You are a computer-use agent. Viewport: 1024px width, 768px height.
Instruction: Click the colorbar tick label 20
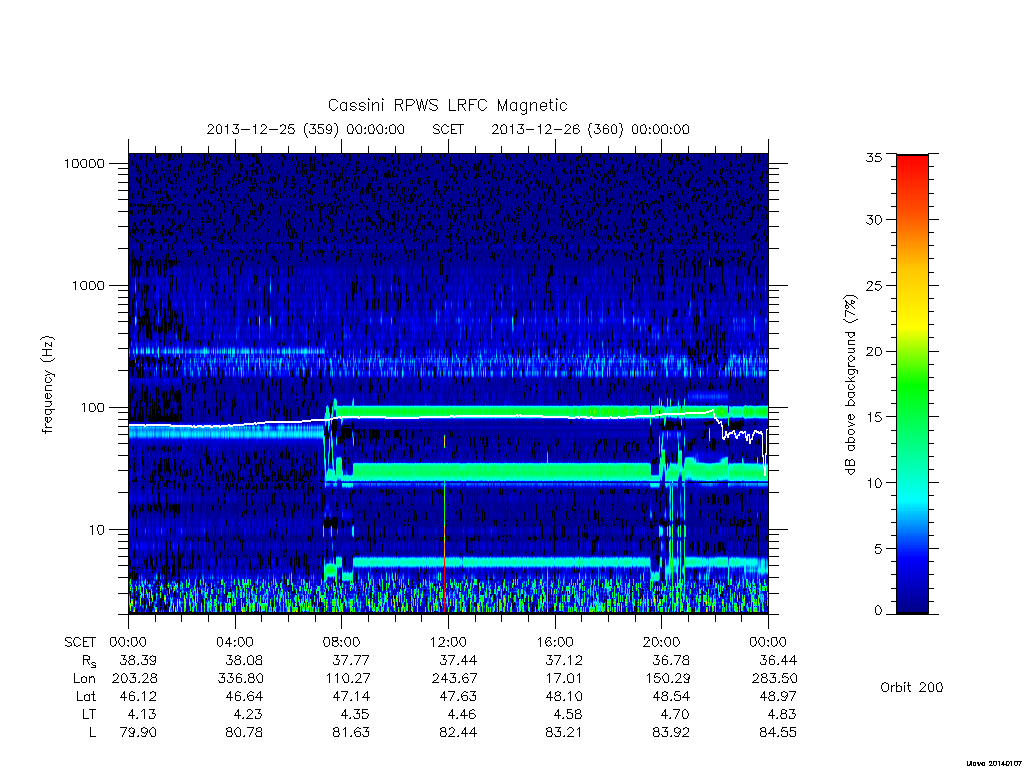(874, 351)
